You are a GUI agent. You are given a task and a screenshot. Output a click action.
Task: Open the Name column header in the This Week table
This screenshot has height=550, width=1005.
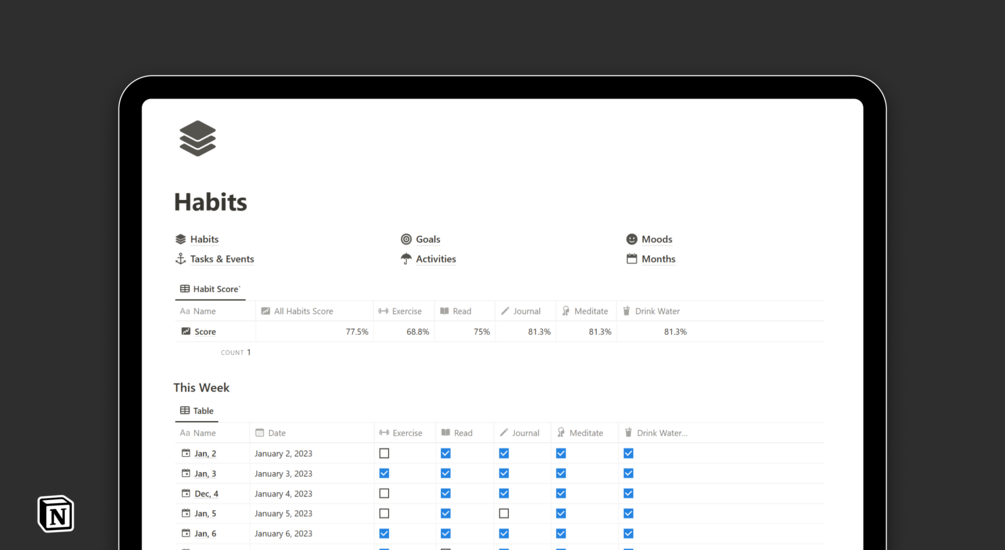click(212, 433)
